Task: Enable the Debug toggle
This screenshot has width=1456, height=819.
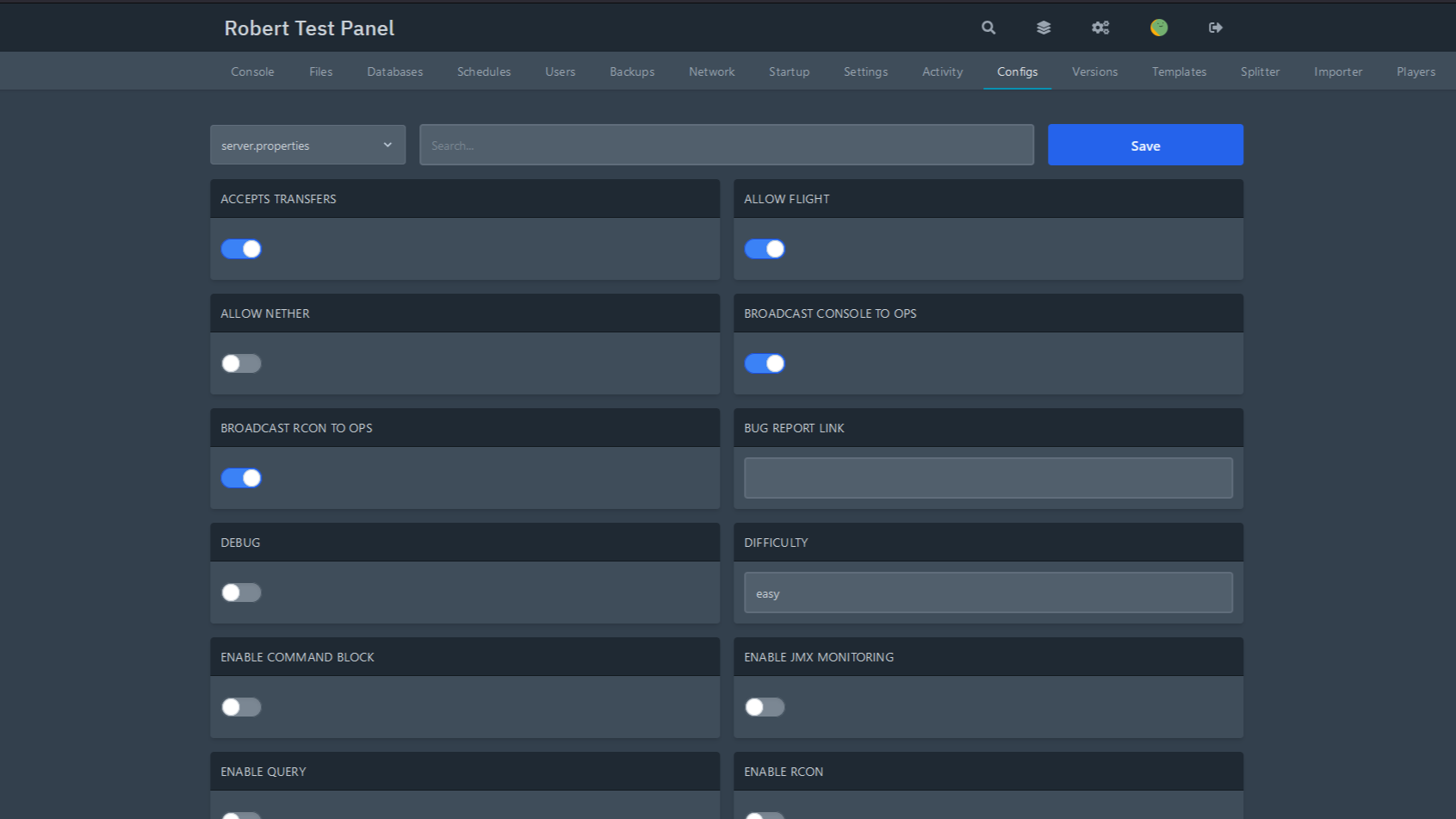Action: pyautogui.click(x=241, y=593)
